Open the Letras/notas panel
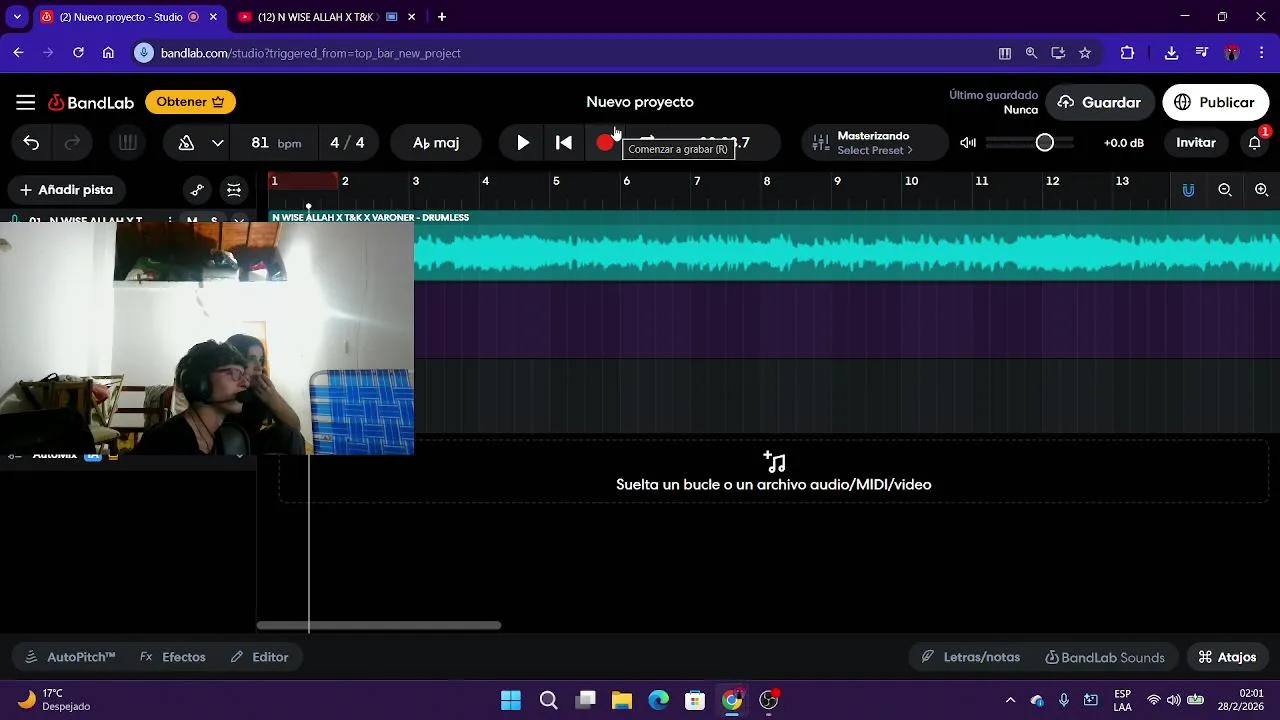 click(x=970, y=657)
